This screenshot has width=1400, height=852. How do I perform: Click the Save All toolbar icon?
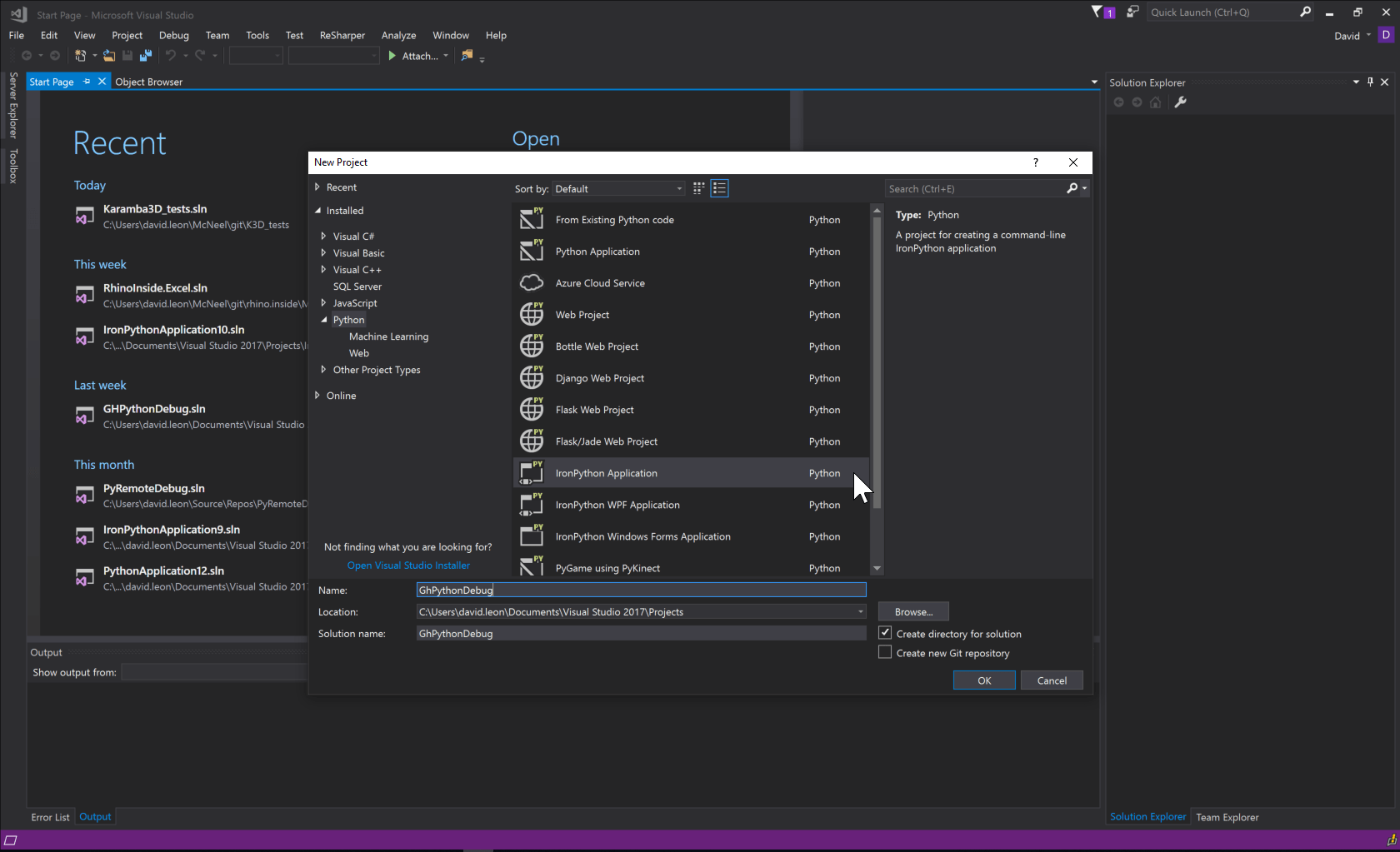pyautogui.click(x=146, y=56)
